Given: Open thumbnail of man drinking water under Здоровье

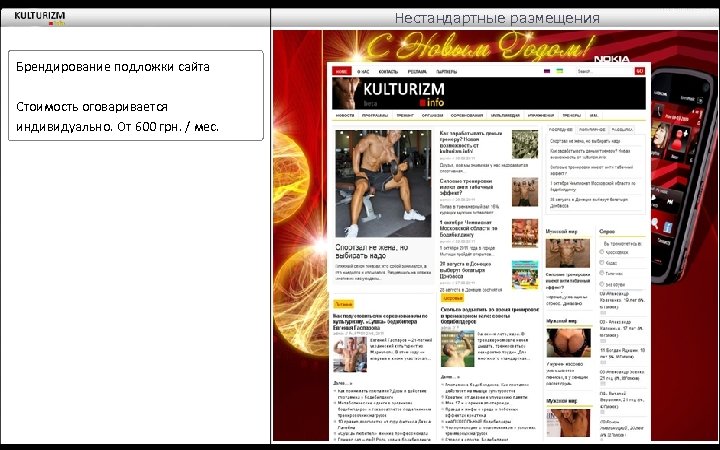Looking at the screenshot, I should click(x=457, y=348).
